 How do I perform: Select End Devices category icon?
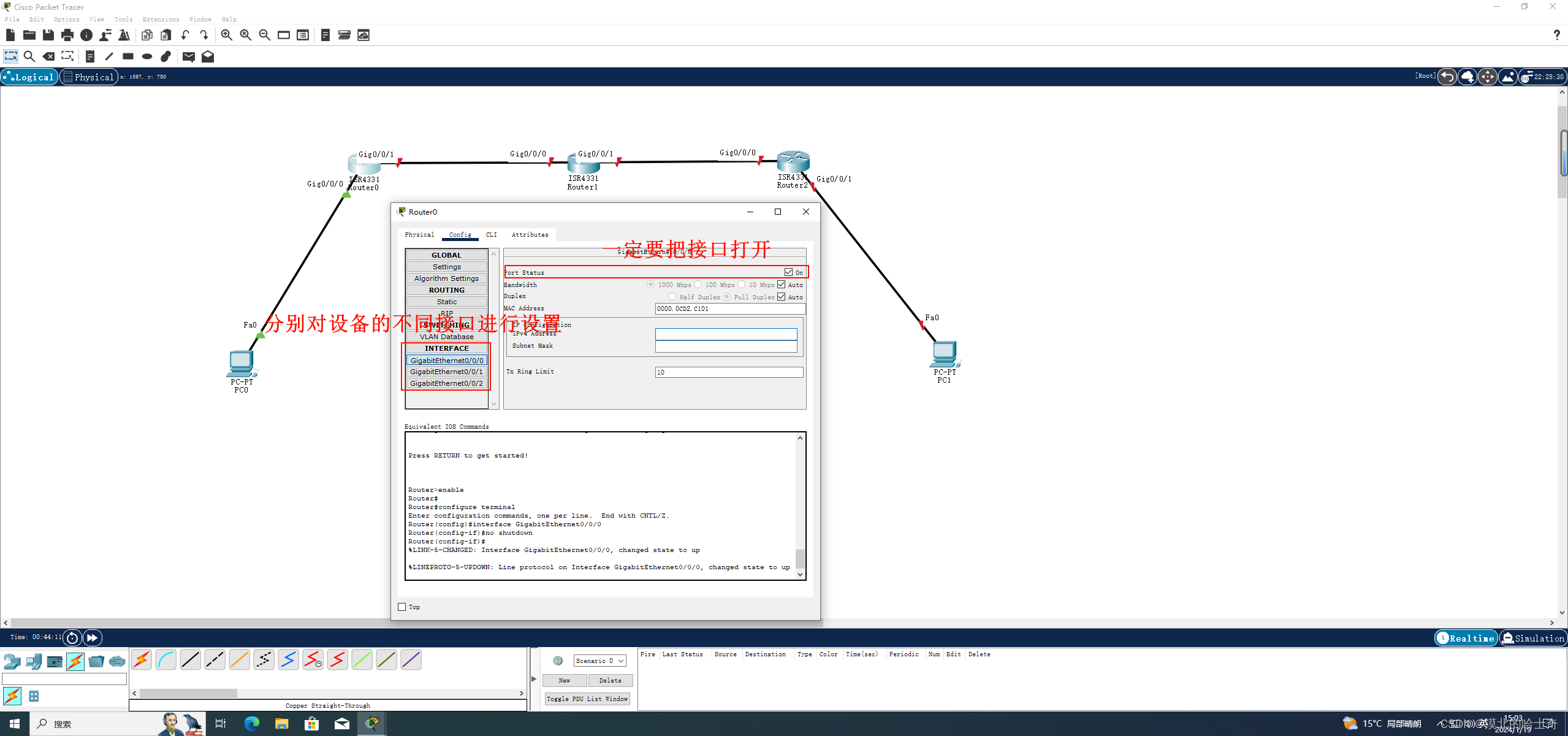coord(34,661)
